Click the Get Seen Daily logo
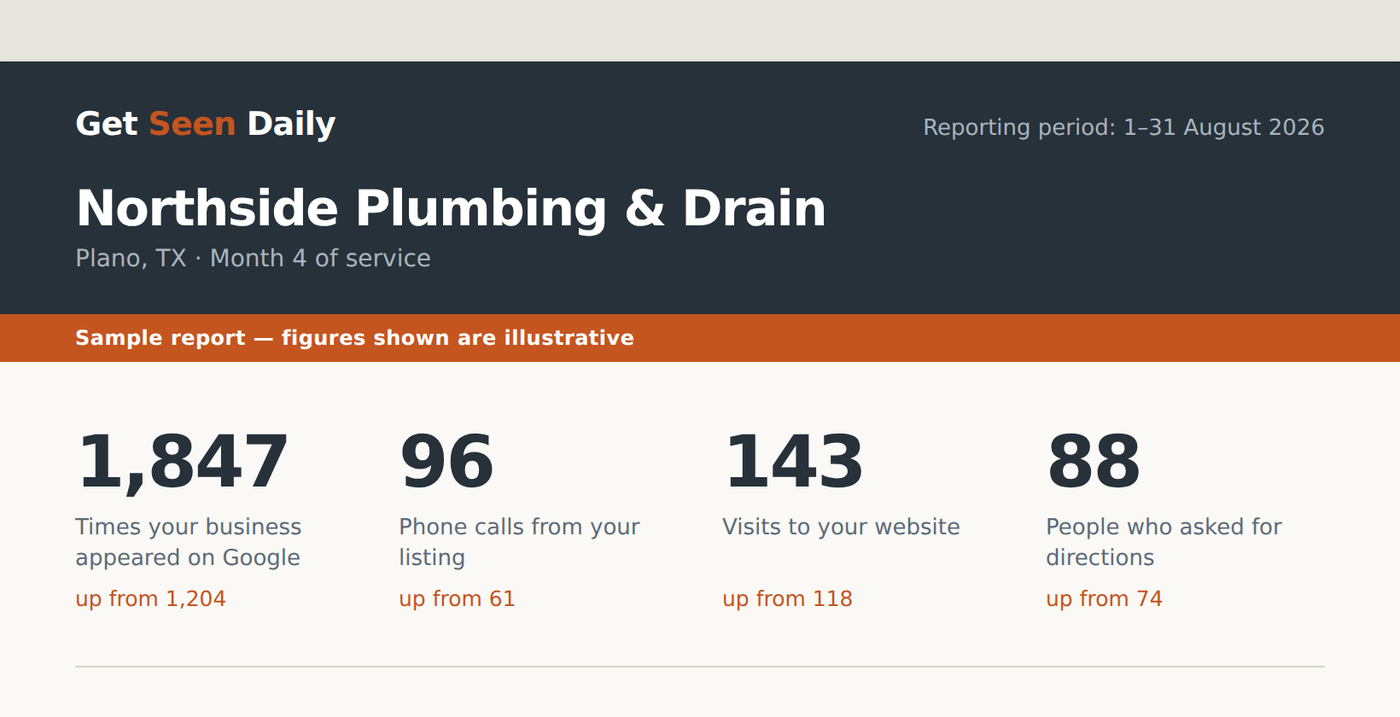The width and height of the screenshot is (1400, 717). 205,124
